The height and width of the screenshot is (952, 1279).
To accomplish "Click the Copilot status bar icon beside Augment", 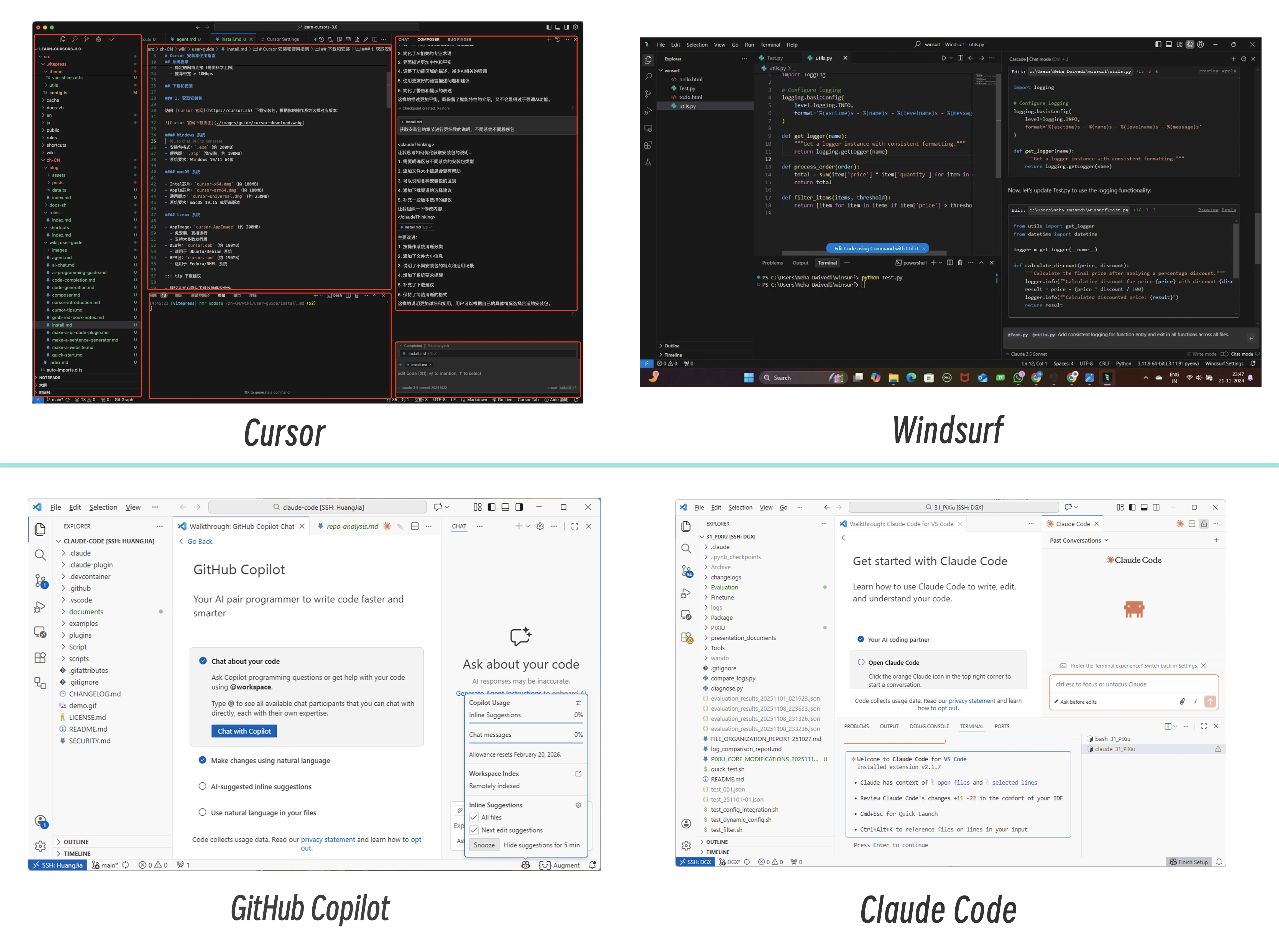I will point(525,865).
